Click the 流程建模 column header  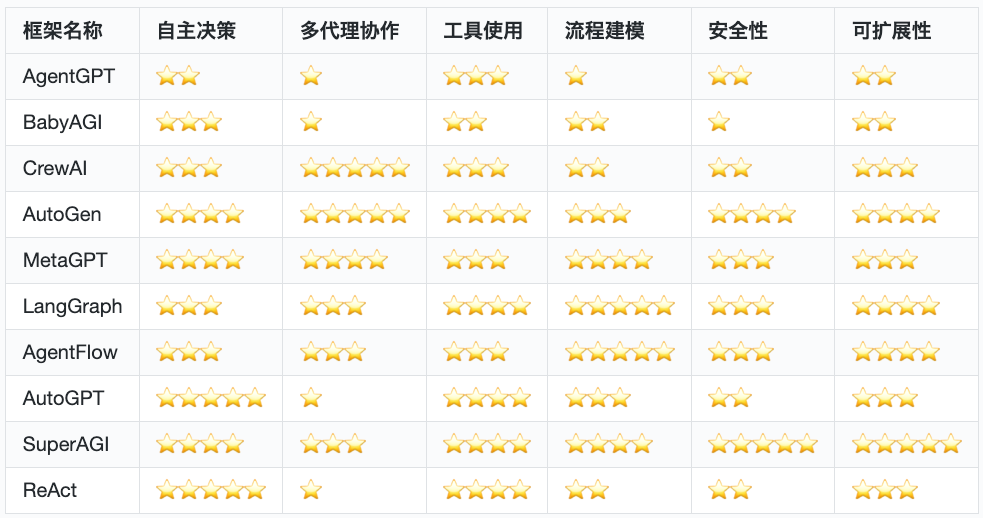pos(604,31)
